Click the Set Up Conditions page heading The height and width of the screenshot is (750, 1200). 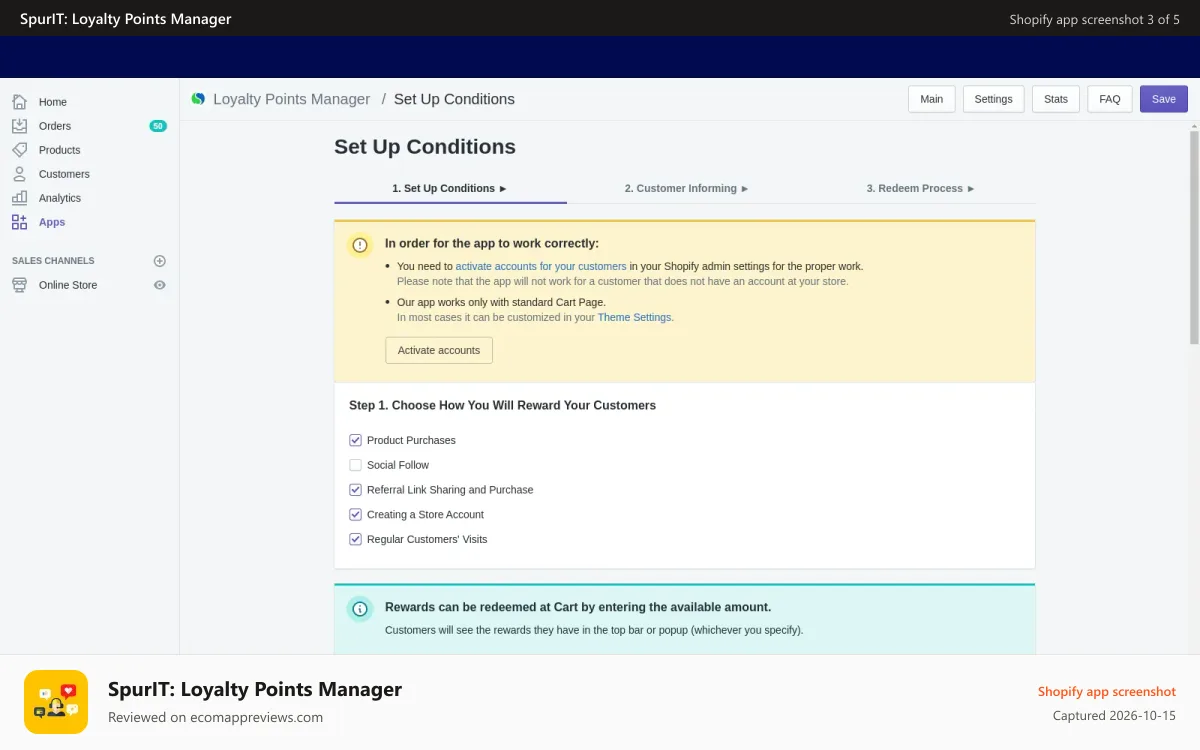click(425, 147)
